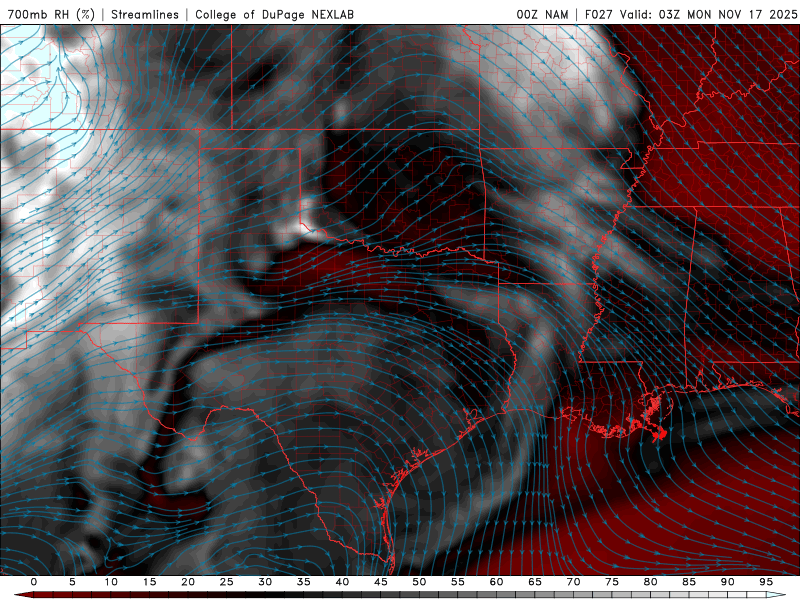Viewport: 800px width, 600px height.
Task: Select the 10 label on the RH scale
Action: (111, 582)
